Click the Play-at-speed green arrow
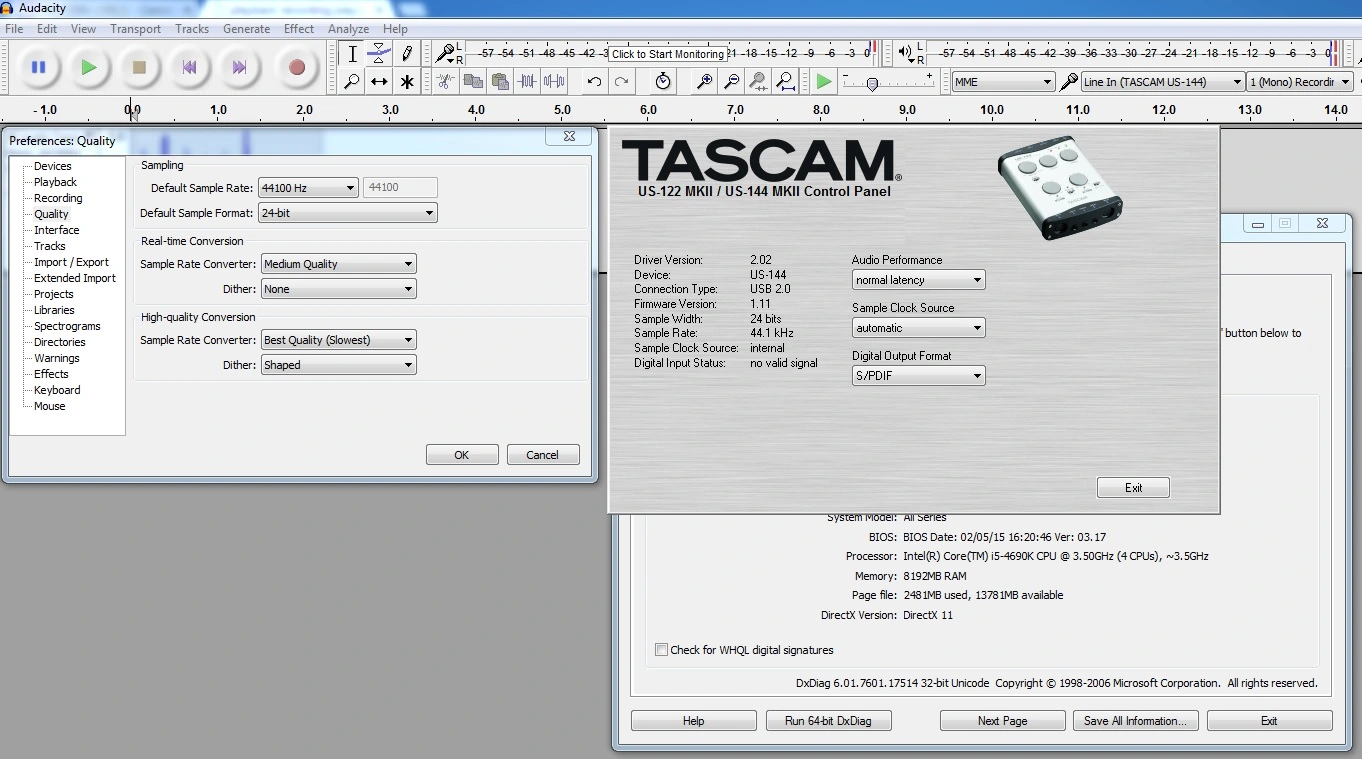The width and height of the screenshot is (1362, 759). (823, 81)
